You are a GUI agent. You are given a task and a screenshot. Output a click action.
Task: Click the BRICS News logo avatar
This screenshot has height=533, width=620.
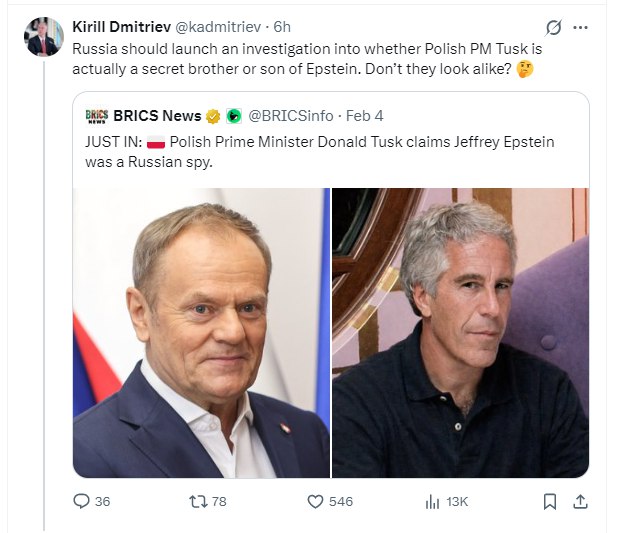tap(96, 116)
